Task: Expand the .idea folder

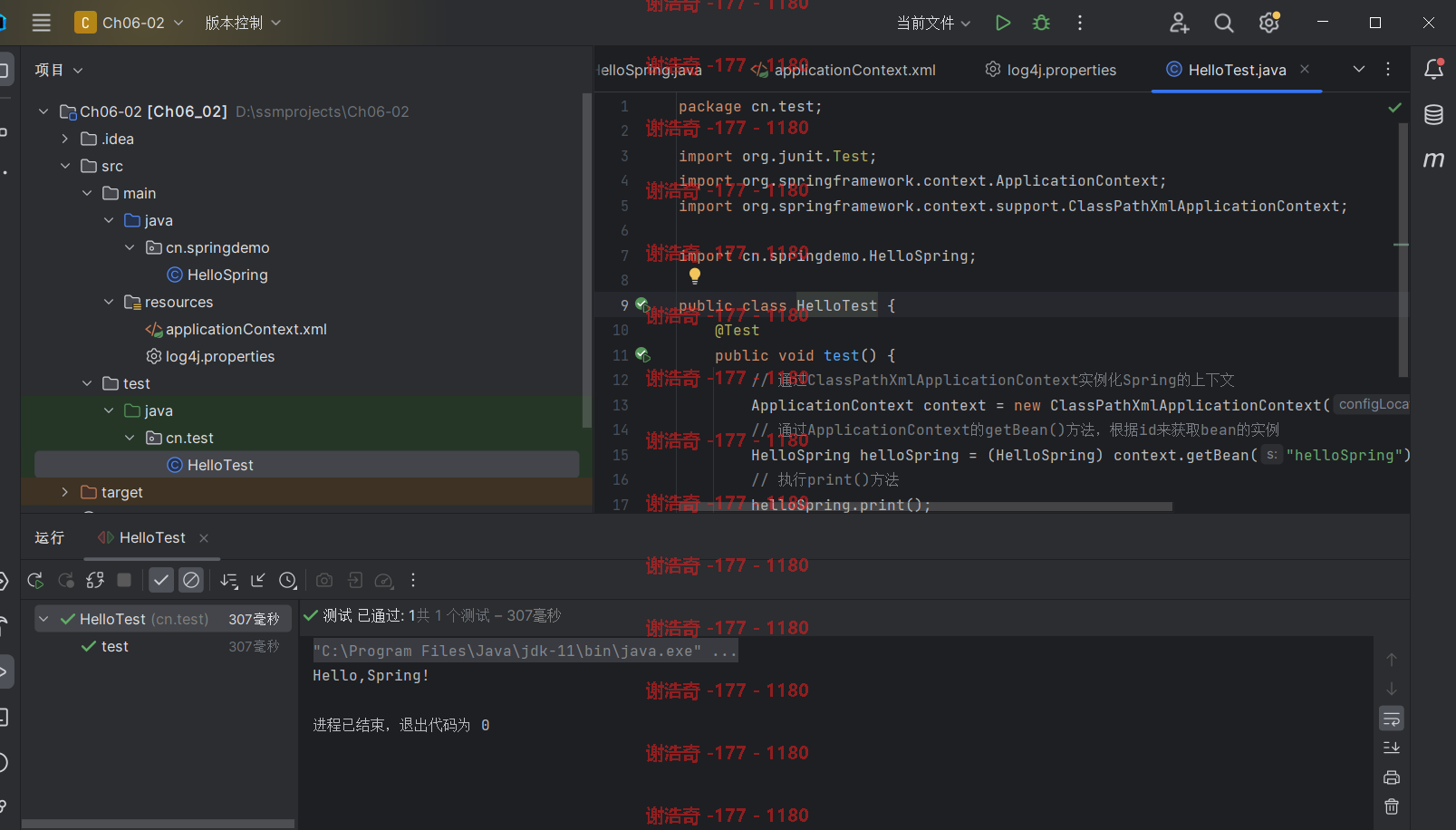Action: pyautogui.click(x=64, y=139)
